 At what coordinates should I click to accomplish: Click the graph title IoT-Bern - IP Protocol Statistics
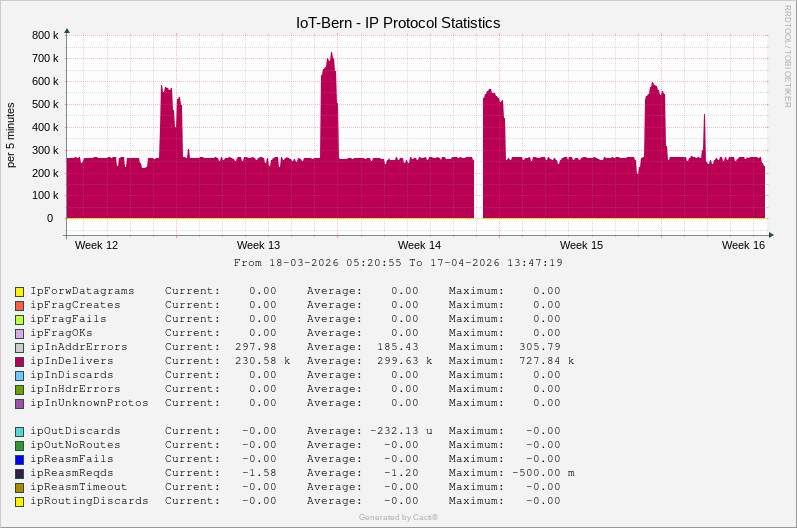(398, 22)
